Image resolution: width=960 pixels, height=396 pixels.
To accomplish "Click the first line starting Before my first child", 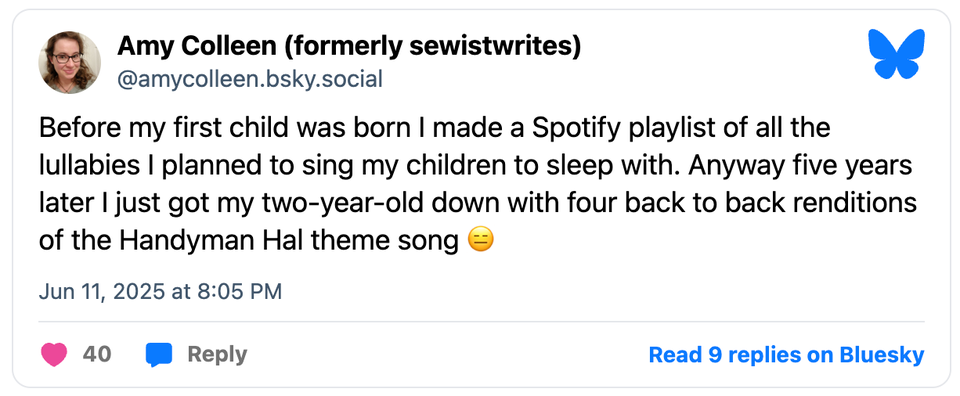I will (x=435, y=129).
